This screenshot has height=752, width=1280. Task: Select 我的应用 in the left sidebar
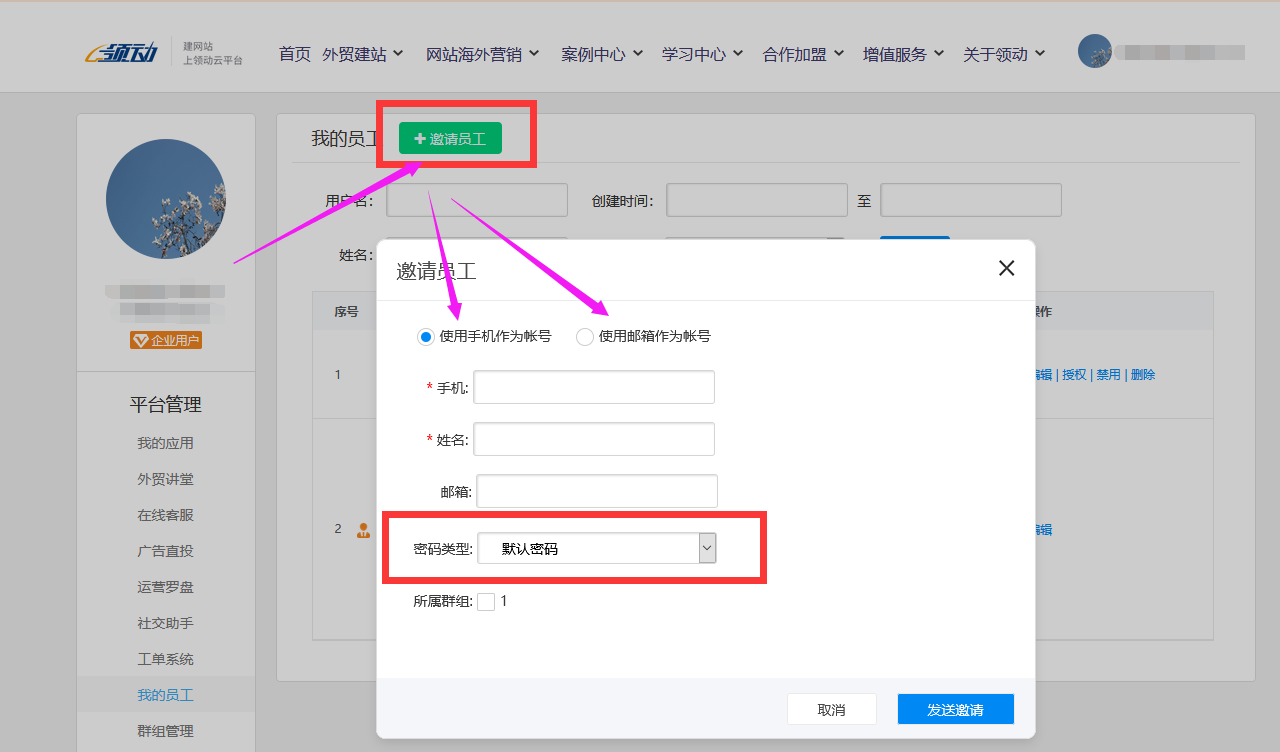click(166, 442)
